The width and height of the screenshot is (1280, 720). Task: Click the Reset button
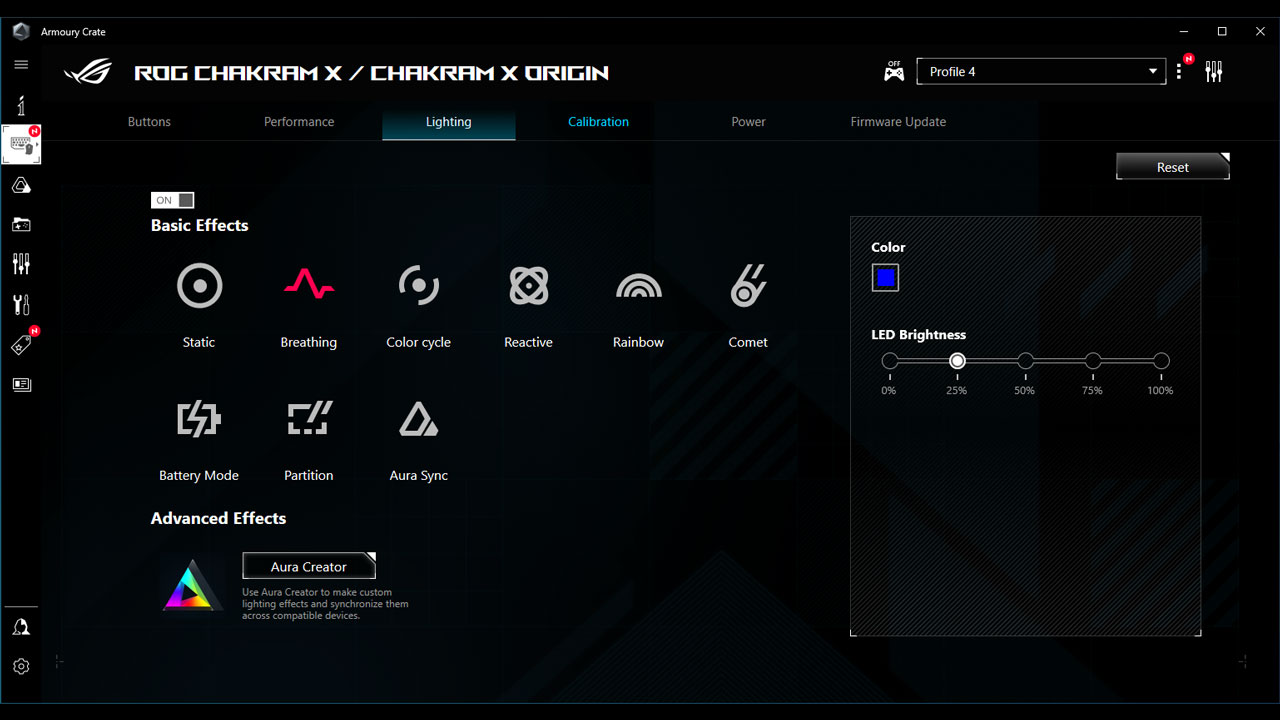(1173, 167)
